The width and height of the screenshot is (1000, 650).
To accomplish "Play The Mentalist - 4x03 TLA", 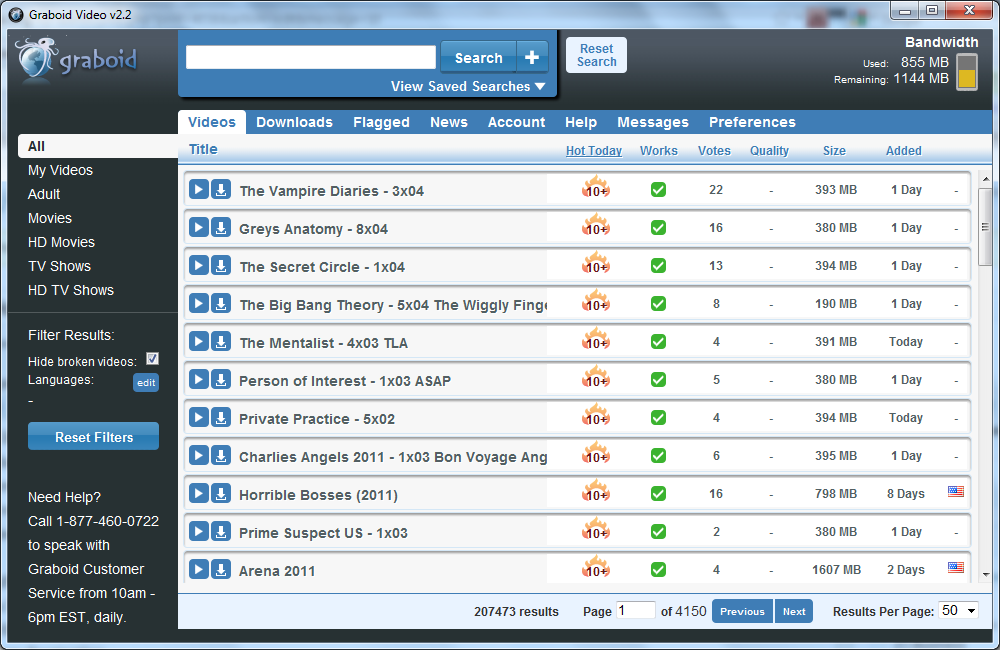I will coord(199,342).
